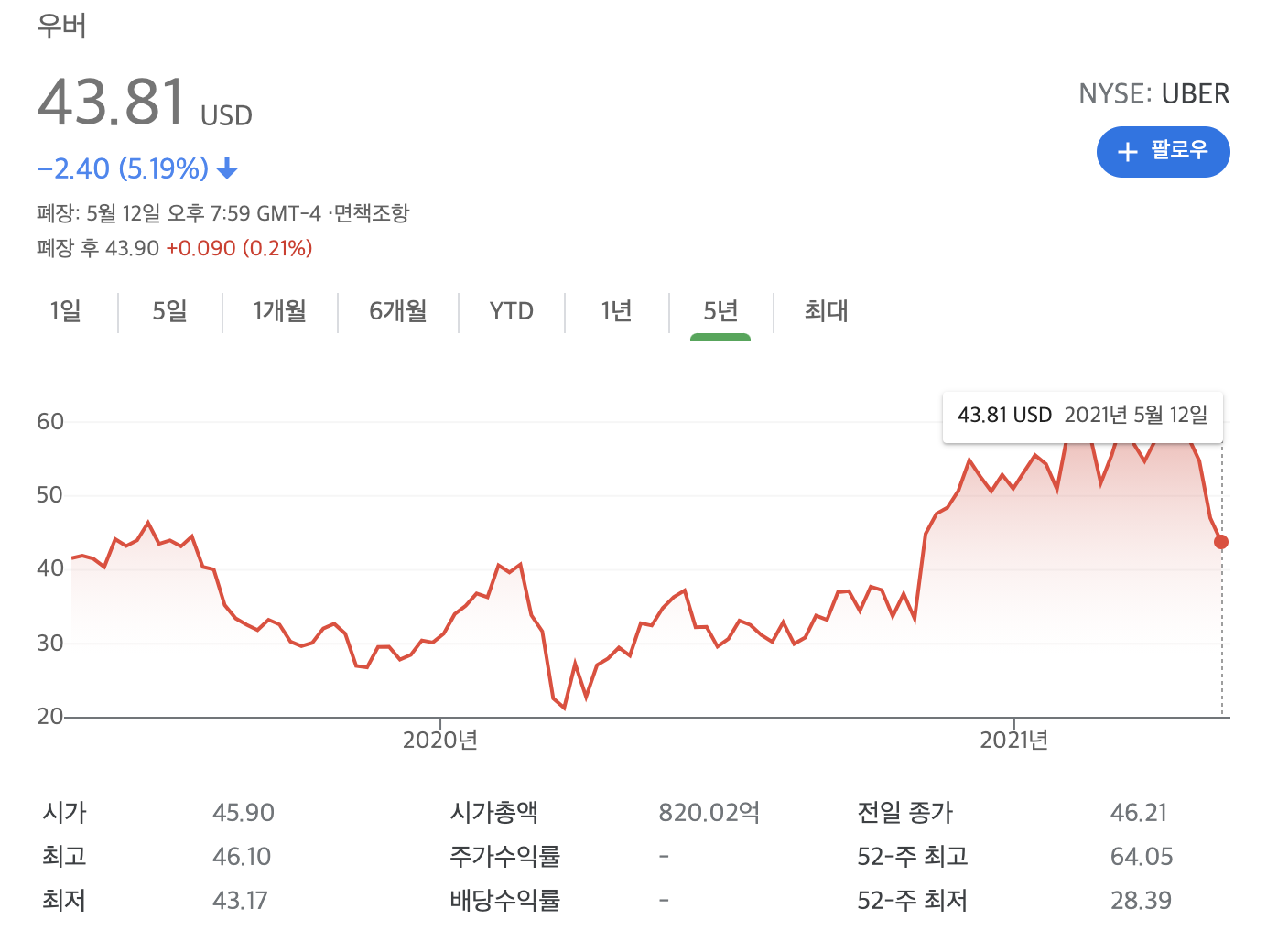Click the 2020년 axis label

pos(440,740)
